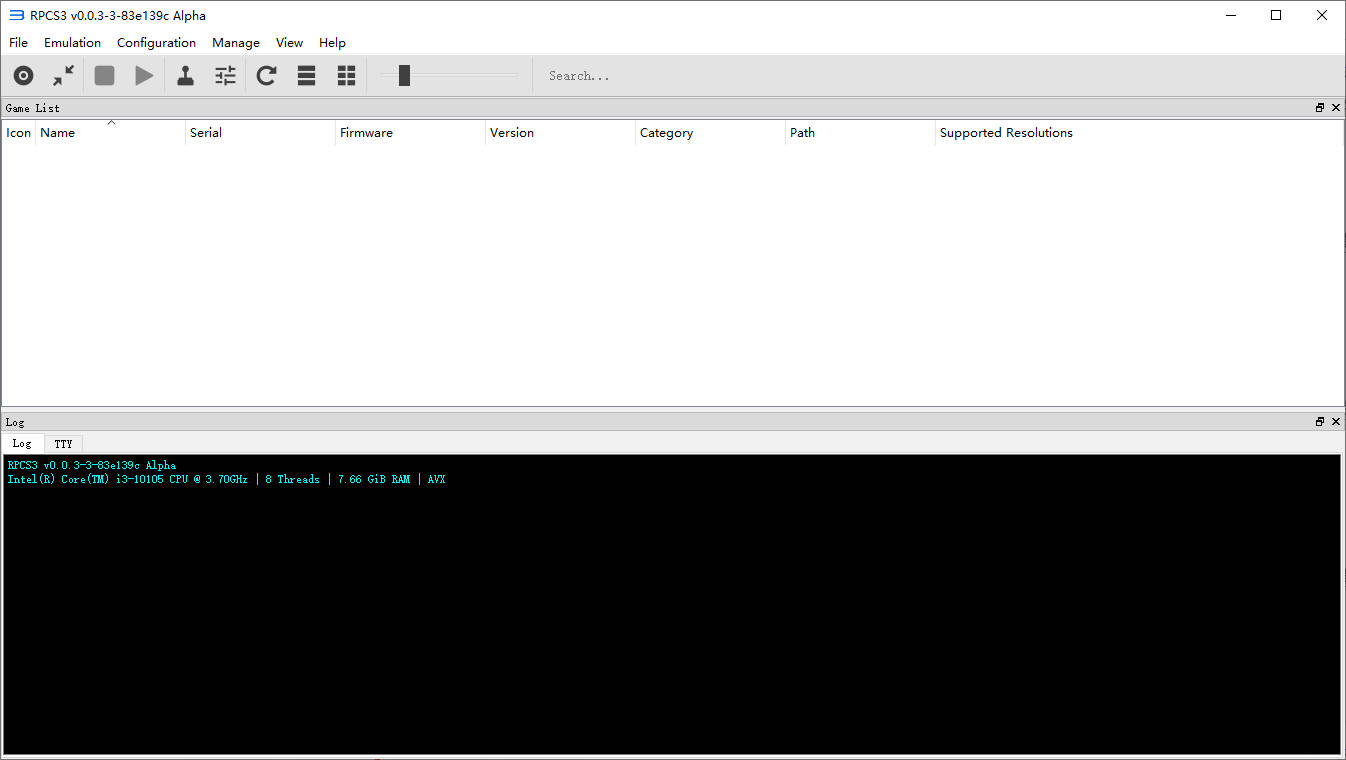Sort game list by Serial column
Viewport: 1346px width, 760px height.
coord(260,132)
